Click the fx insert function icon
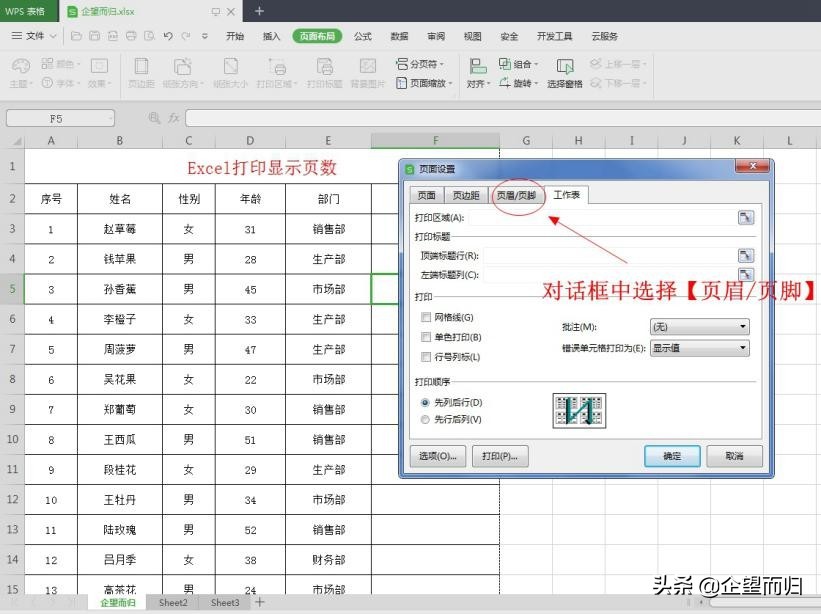 174,118
